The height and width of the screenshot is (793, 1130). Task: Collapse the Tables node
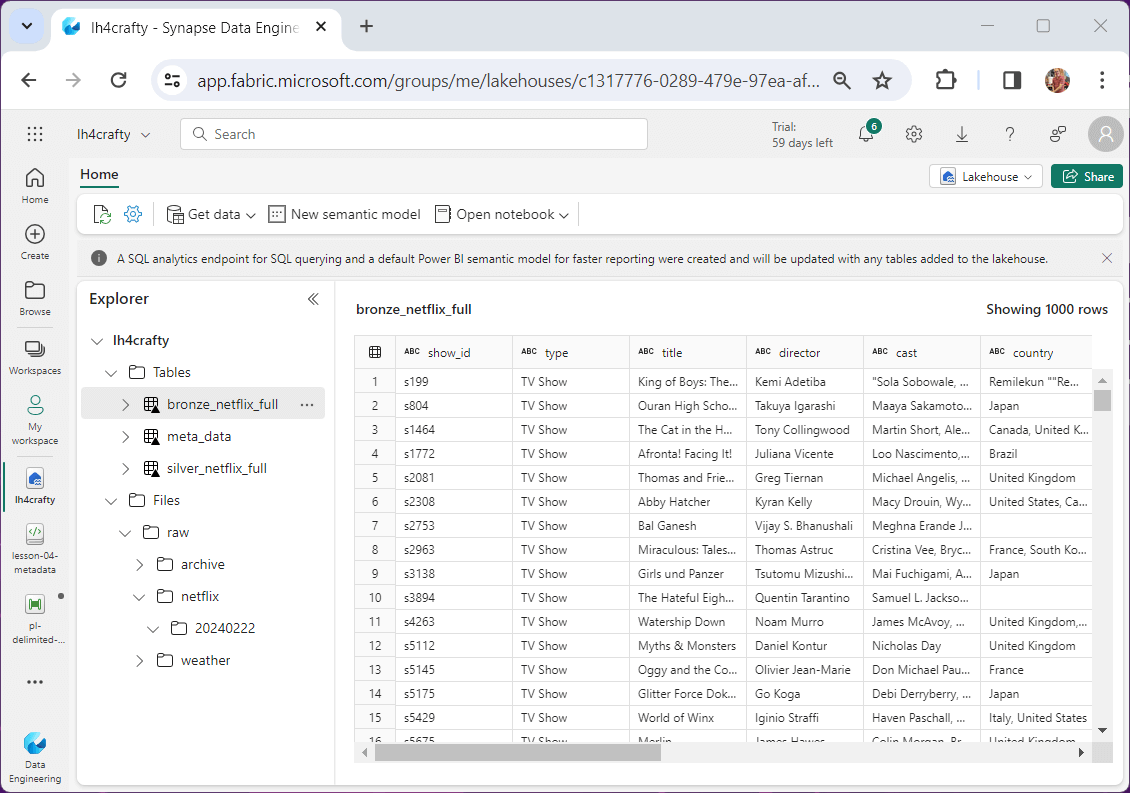pyautogui.click(x=111, y=372)
